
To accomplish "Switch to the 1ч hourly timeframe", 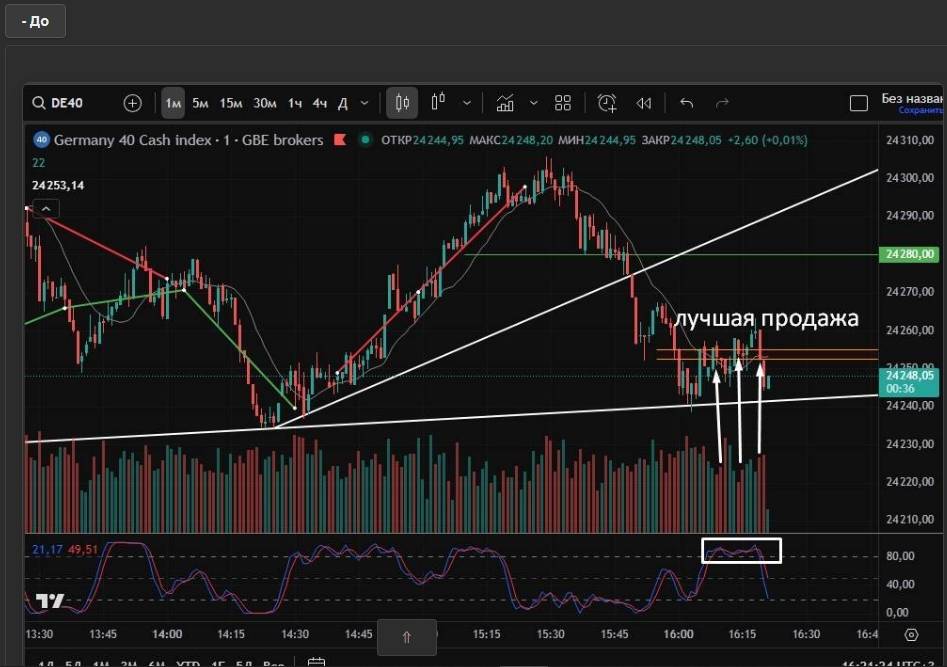I will coord(295,103).
